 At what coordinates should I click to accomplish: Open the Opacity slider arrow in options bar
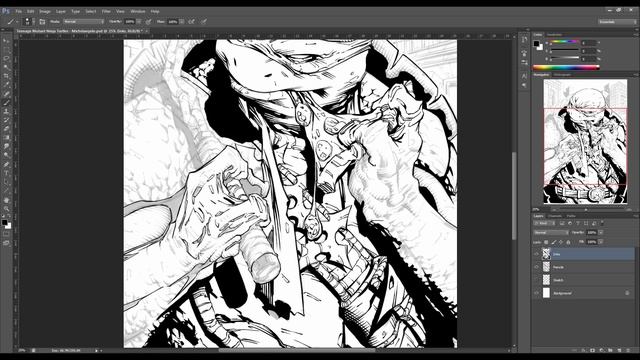coord(139,22)
